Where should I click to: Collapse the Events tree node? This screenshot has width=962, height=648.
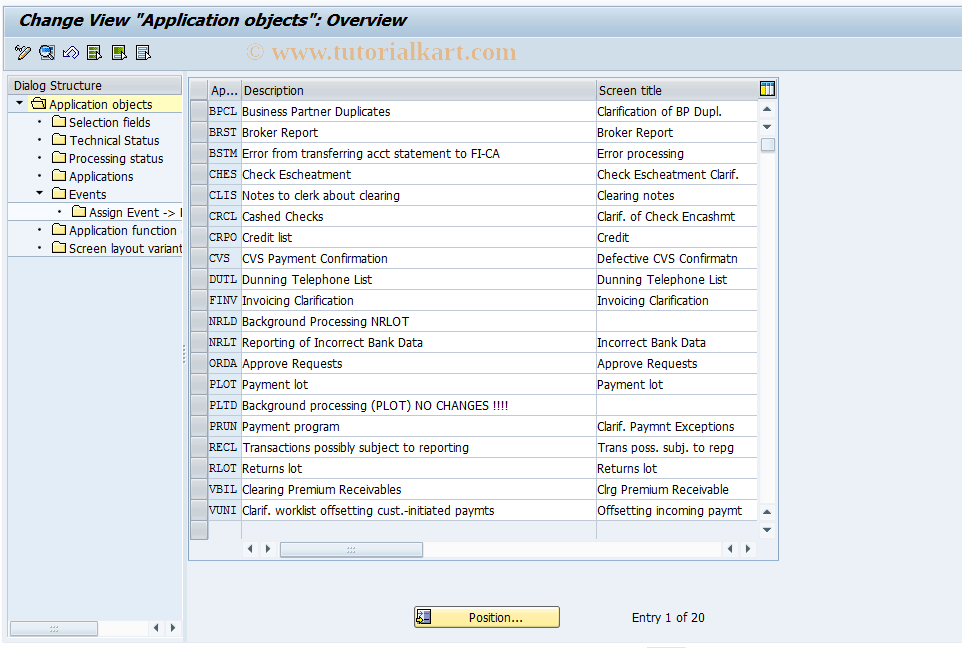click(42, 194)
